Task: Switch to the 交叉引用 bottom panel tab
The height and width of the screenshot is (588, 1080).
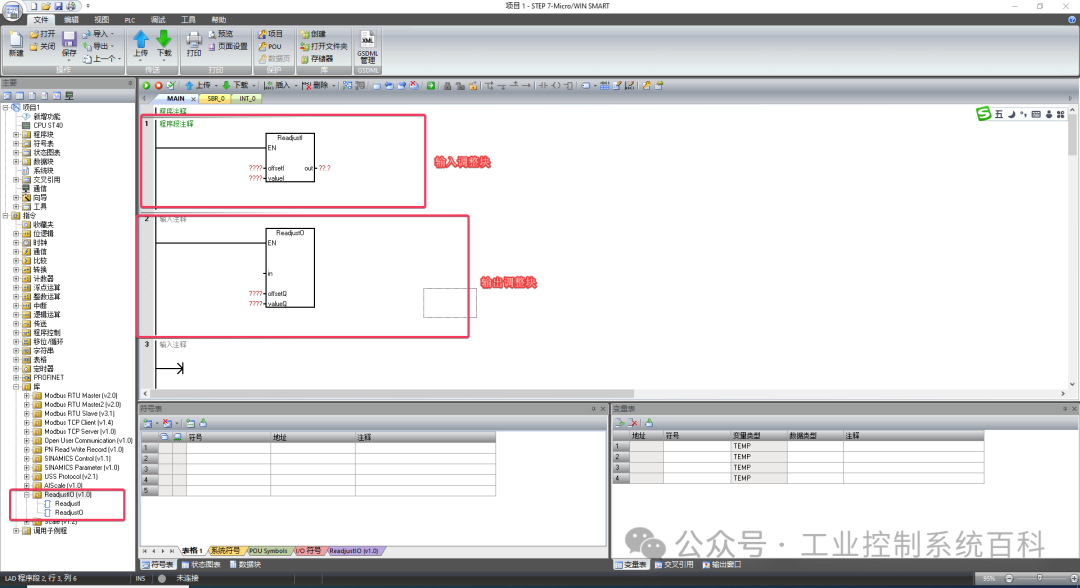Action: [674, 565]
